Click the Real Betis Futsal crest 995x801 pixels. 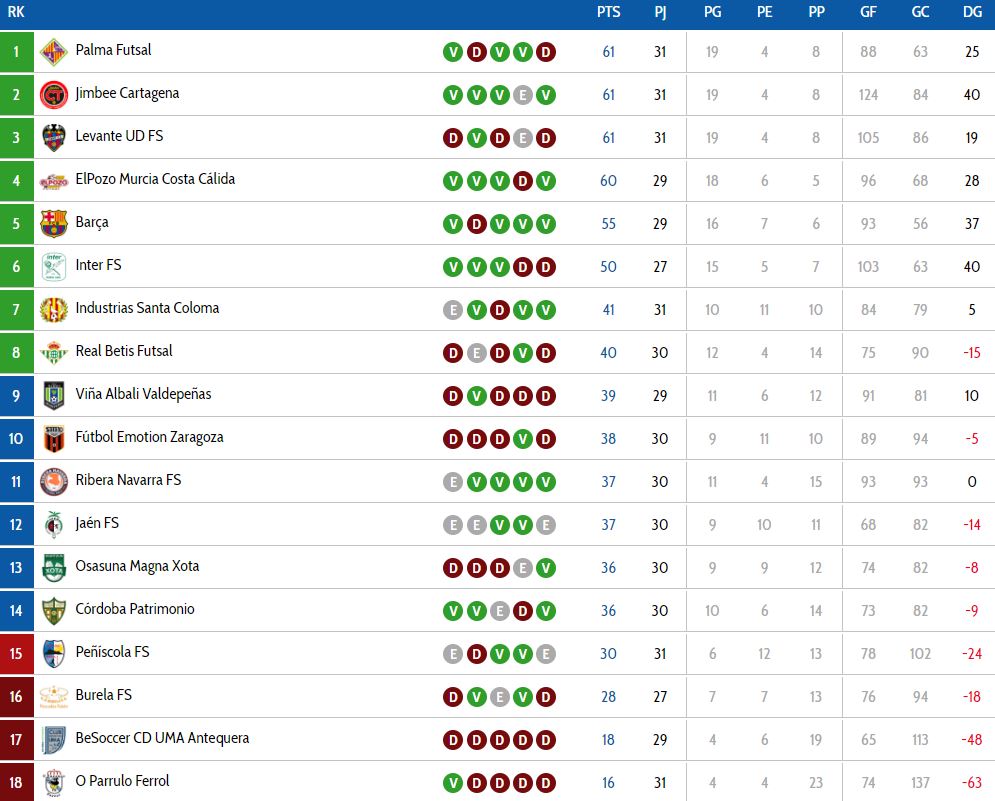click(x=54, y=353)
